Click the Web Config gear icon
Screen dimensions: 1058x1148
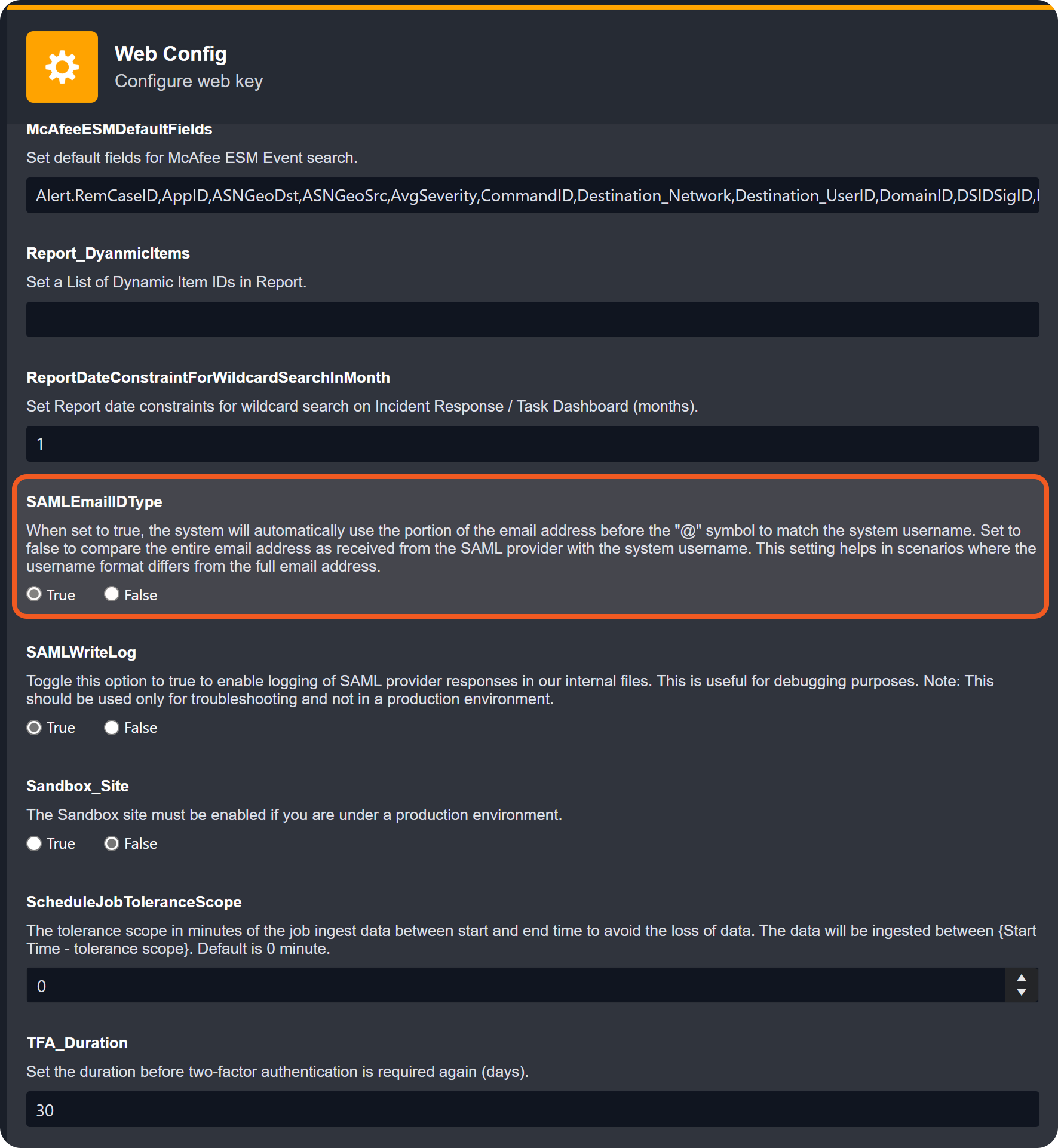point(62,67)
